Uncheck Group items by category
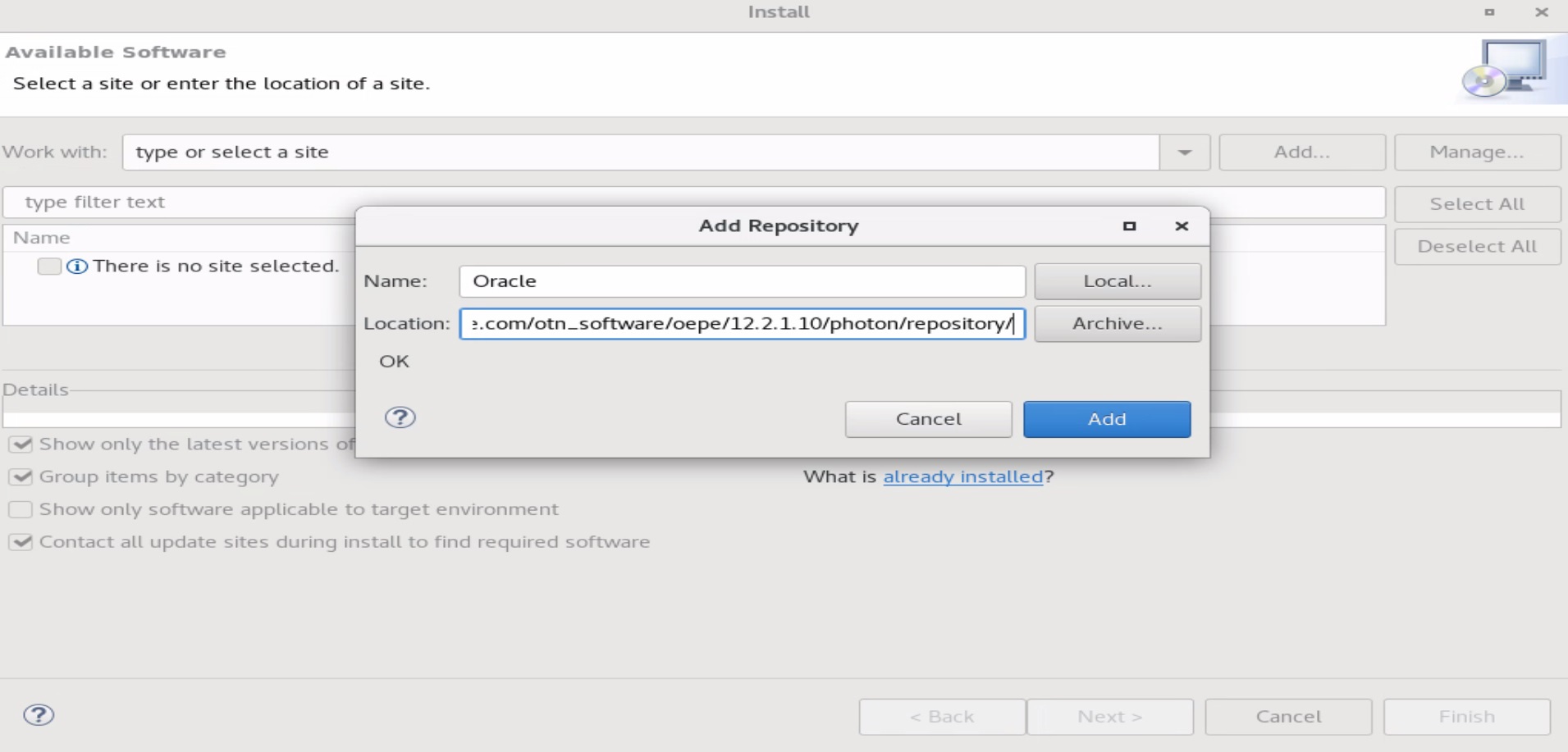Image resolution: width=1568 pixels, height=752 pixels. click(21, 477)
